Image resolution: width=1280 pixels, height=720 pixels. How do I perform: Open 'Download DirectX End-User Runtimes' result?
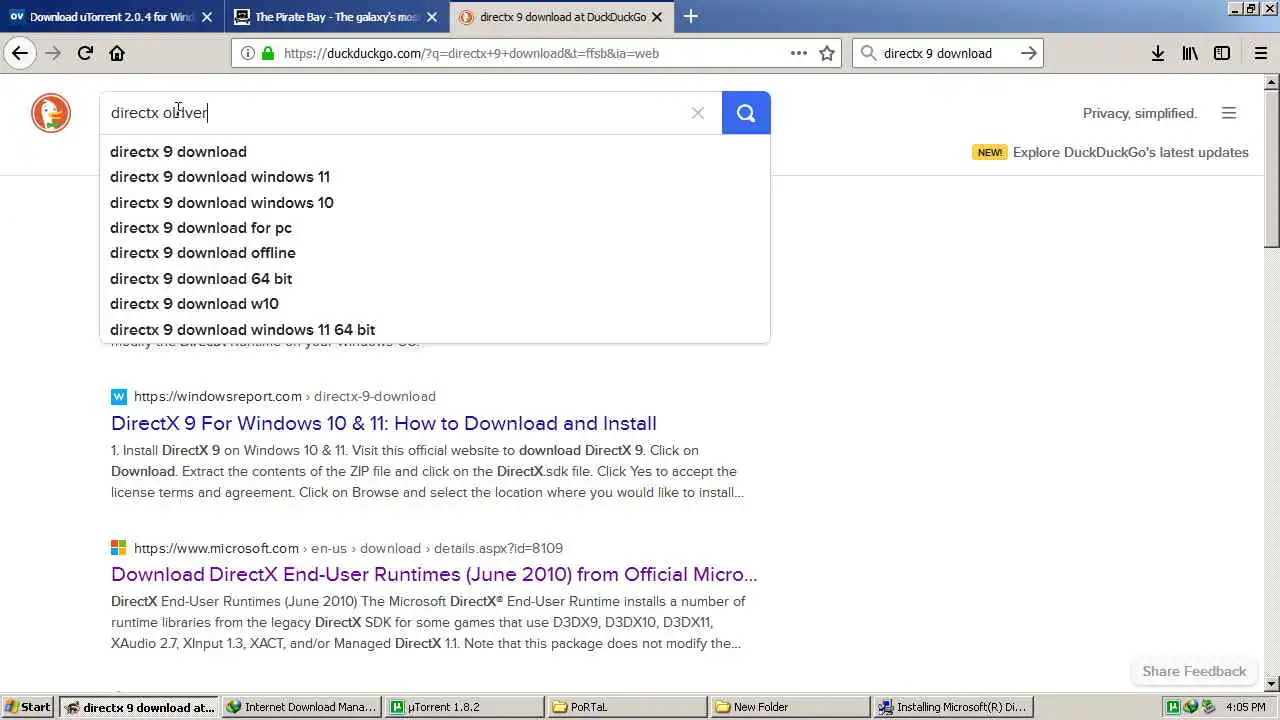point(434,574)
